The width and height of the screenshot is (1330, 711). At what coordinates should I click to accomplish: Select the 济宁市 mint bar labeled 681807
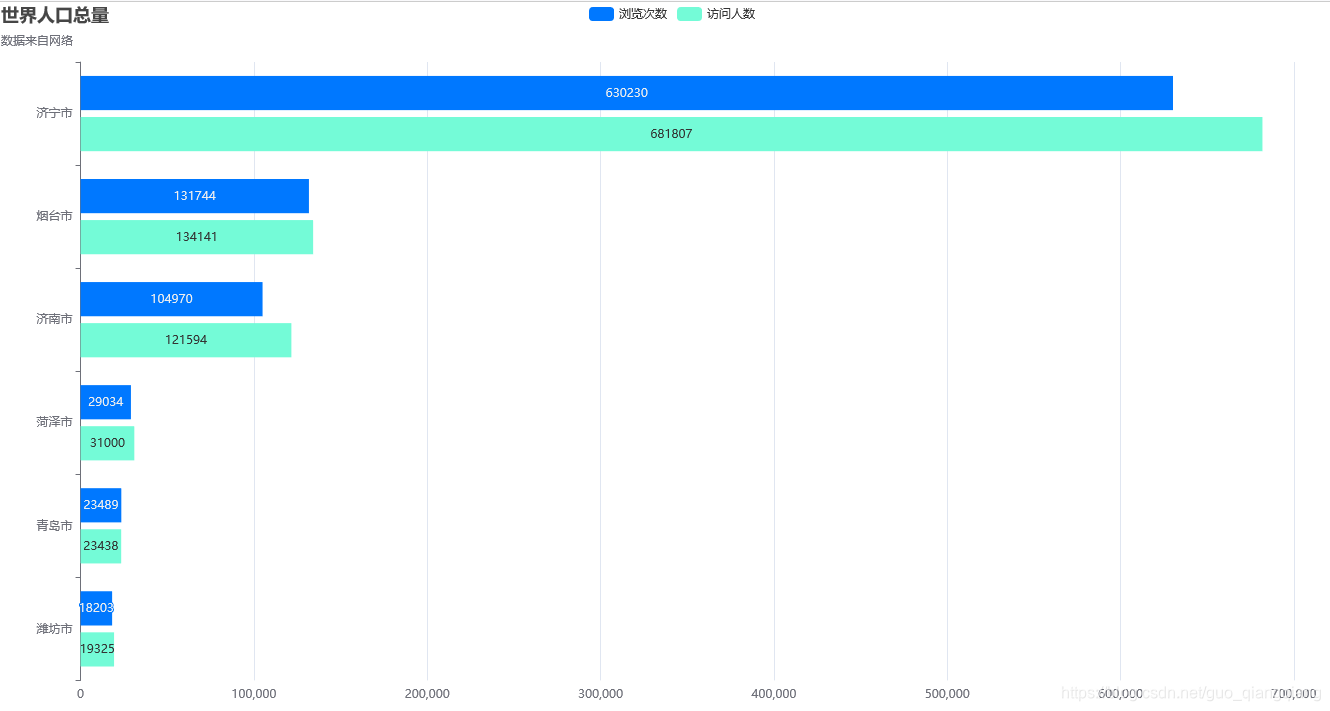point(671,134)
